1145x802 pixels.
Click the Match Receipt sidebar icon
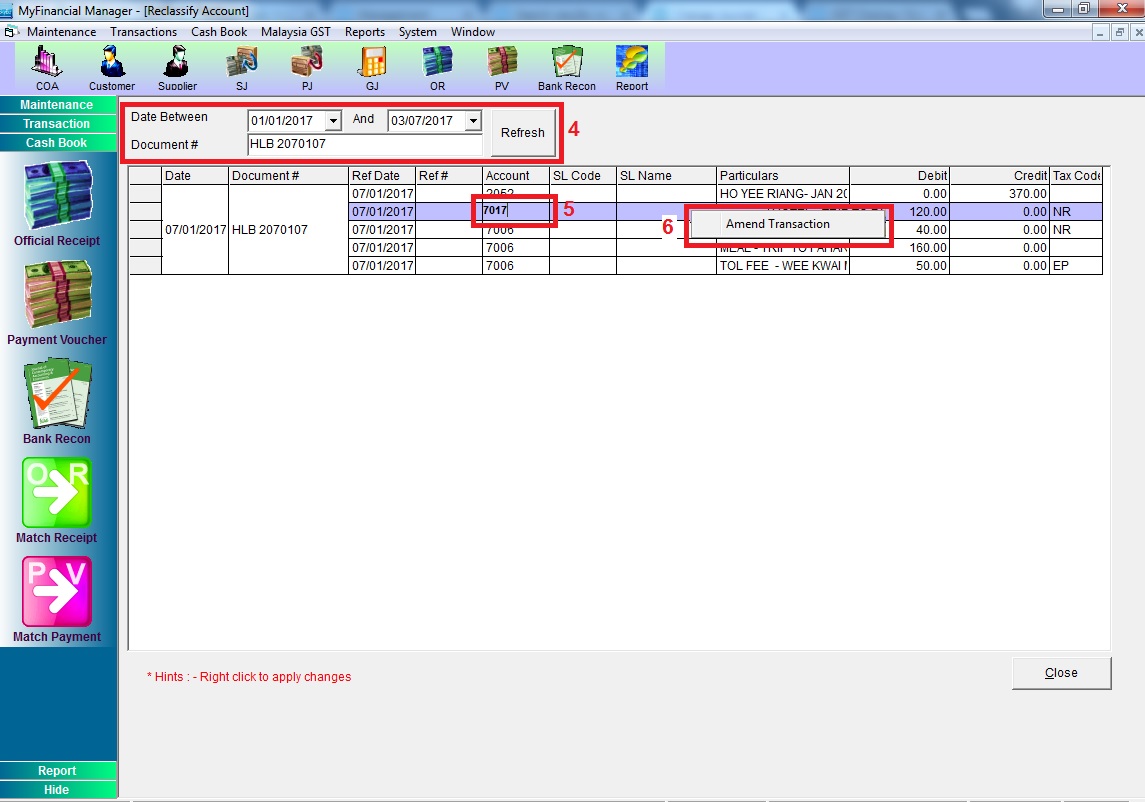tap(57, 499)
